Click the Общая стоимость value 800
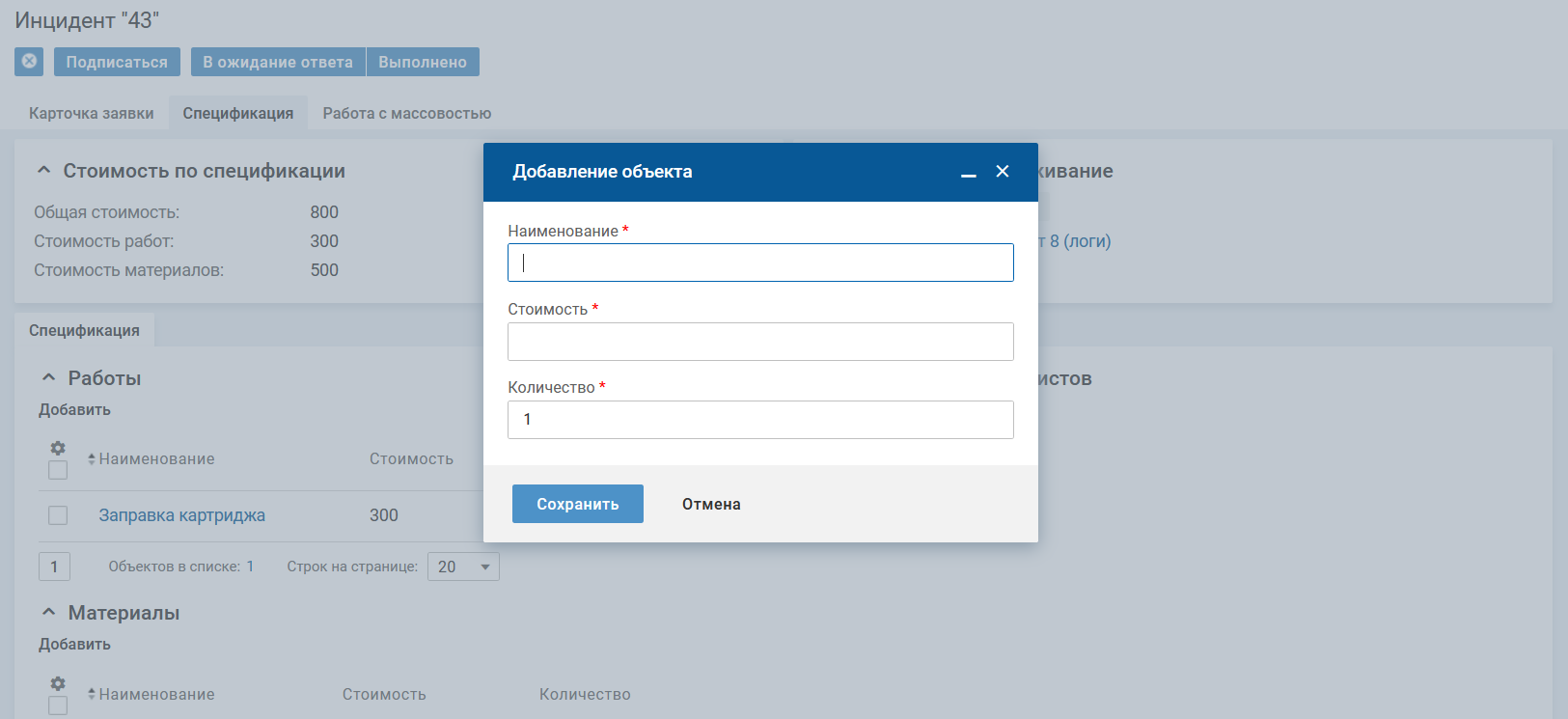 pos(324,212)
